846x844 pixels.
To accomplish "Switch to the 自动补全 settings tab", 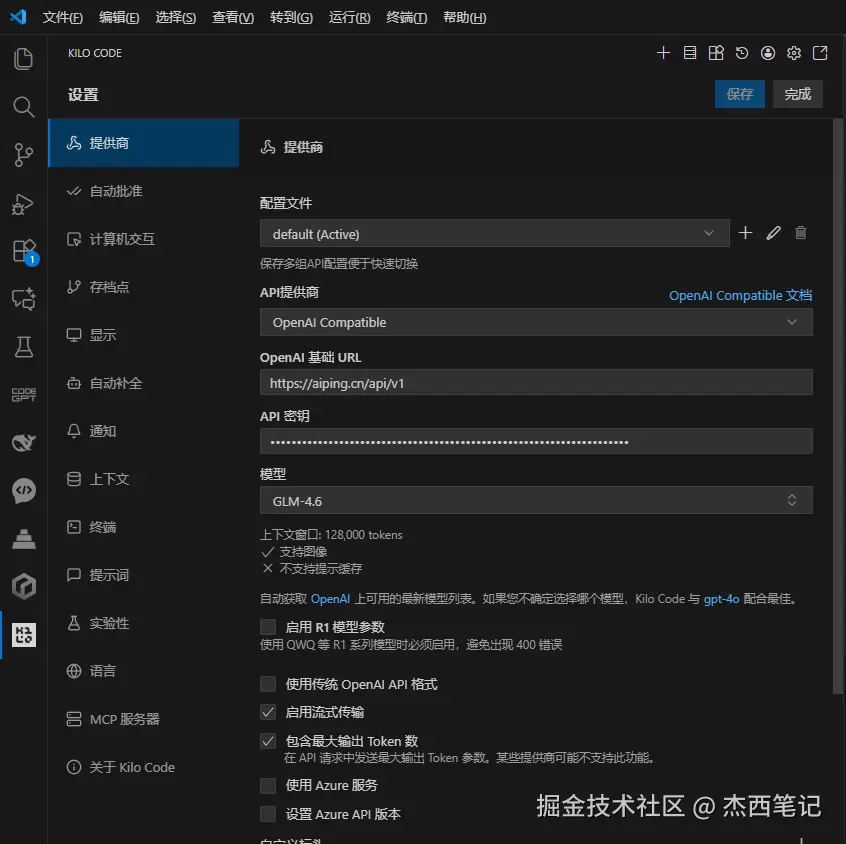I will pos(144,383).
